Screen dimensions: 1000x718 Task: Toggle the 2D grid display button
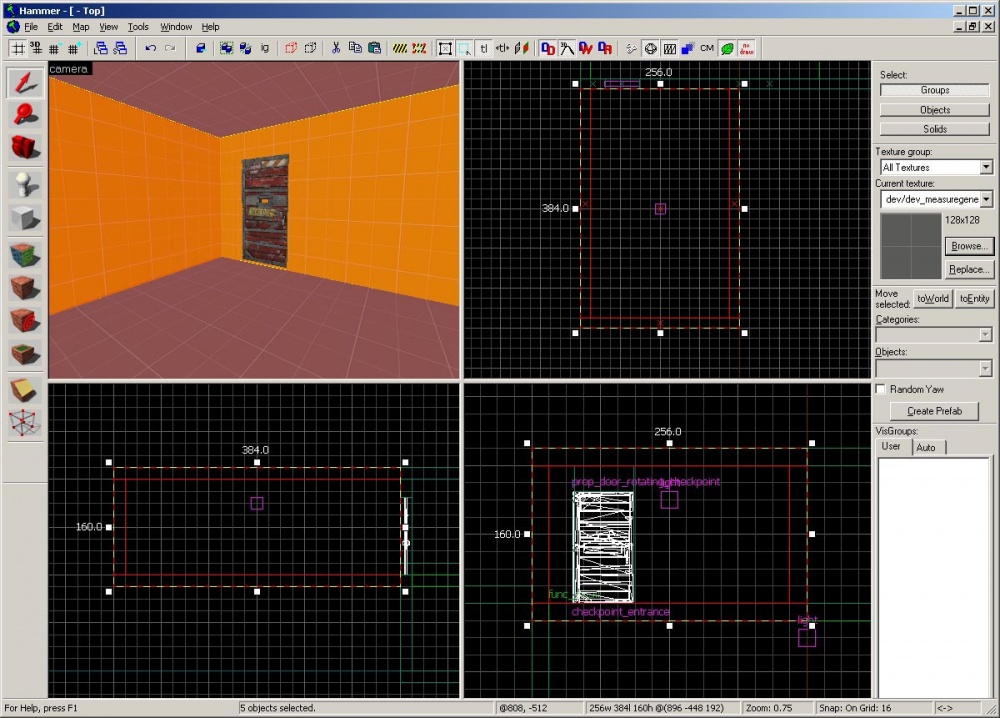coord(17,48)
